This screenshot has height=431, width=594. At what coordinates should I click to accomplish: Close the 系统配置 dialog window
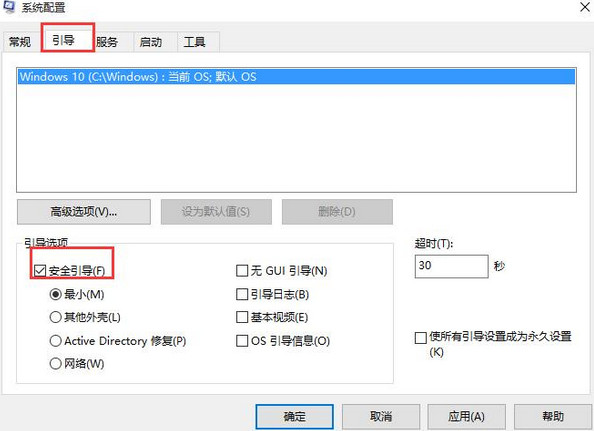point(586,6)
